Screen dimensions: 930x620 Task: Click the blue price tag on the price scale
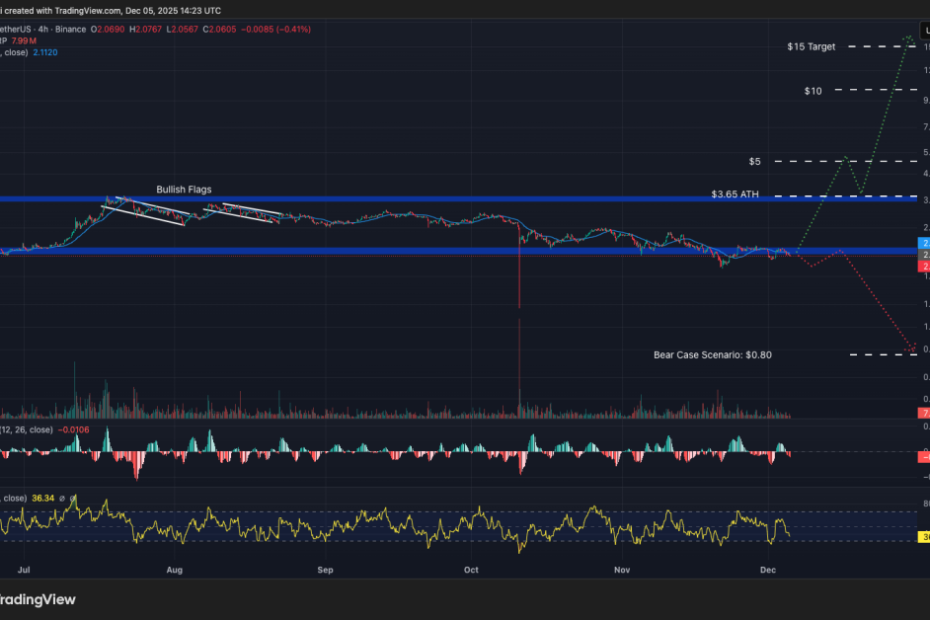920,242
